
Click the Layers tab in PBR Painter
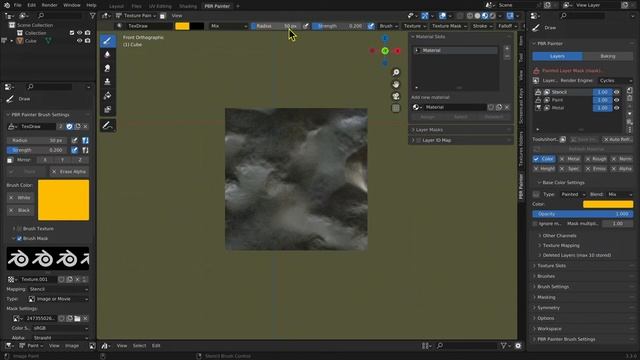click(x=558, y=56)
